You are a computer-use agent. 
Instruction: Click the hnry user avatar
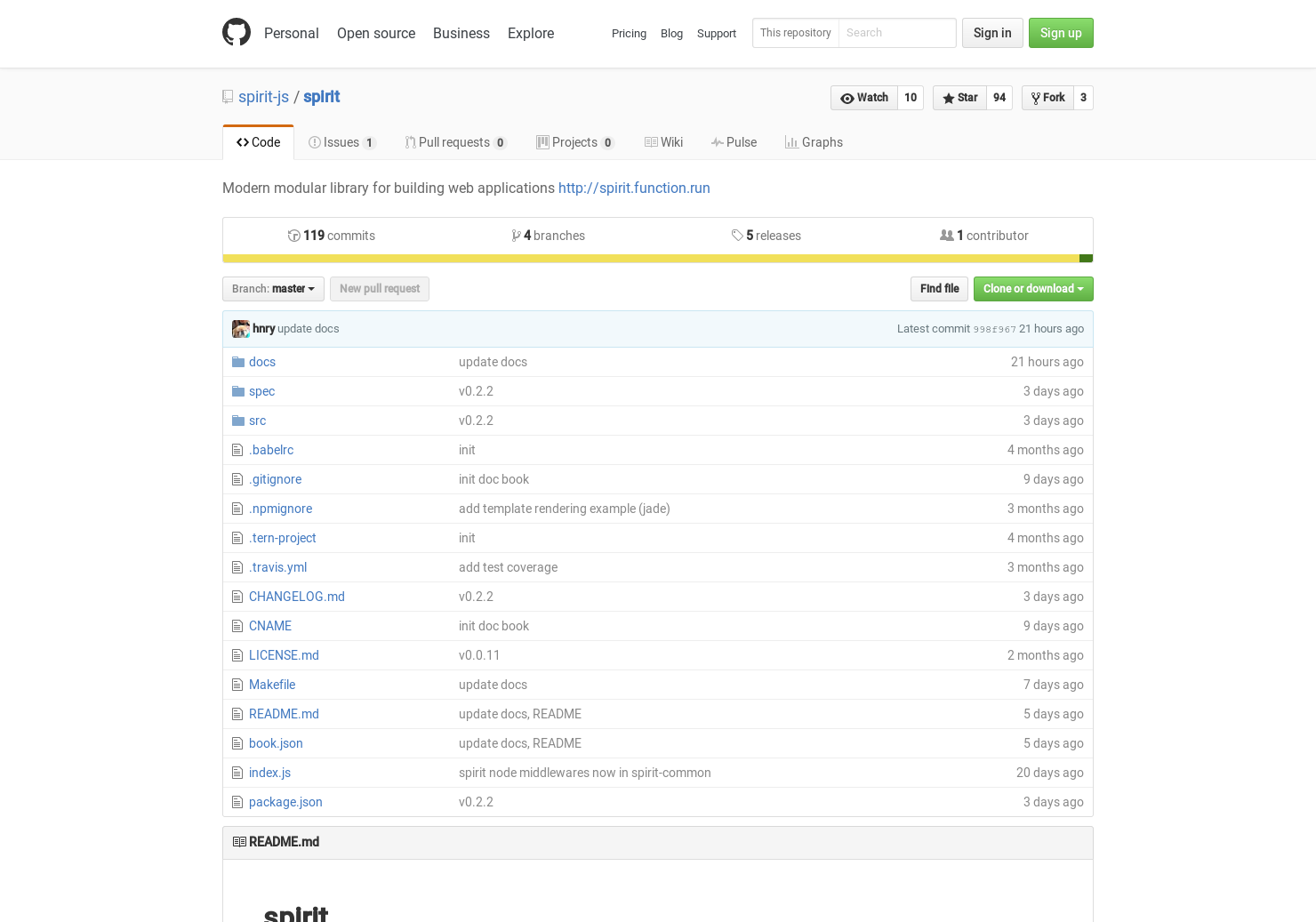pyautogui.click(x=241, y=329)
